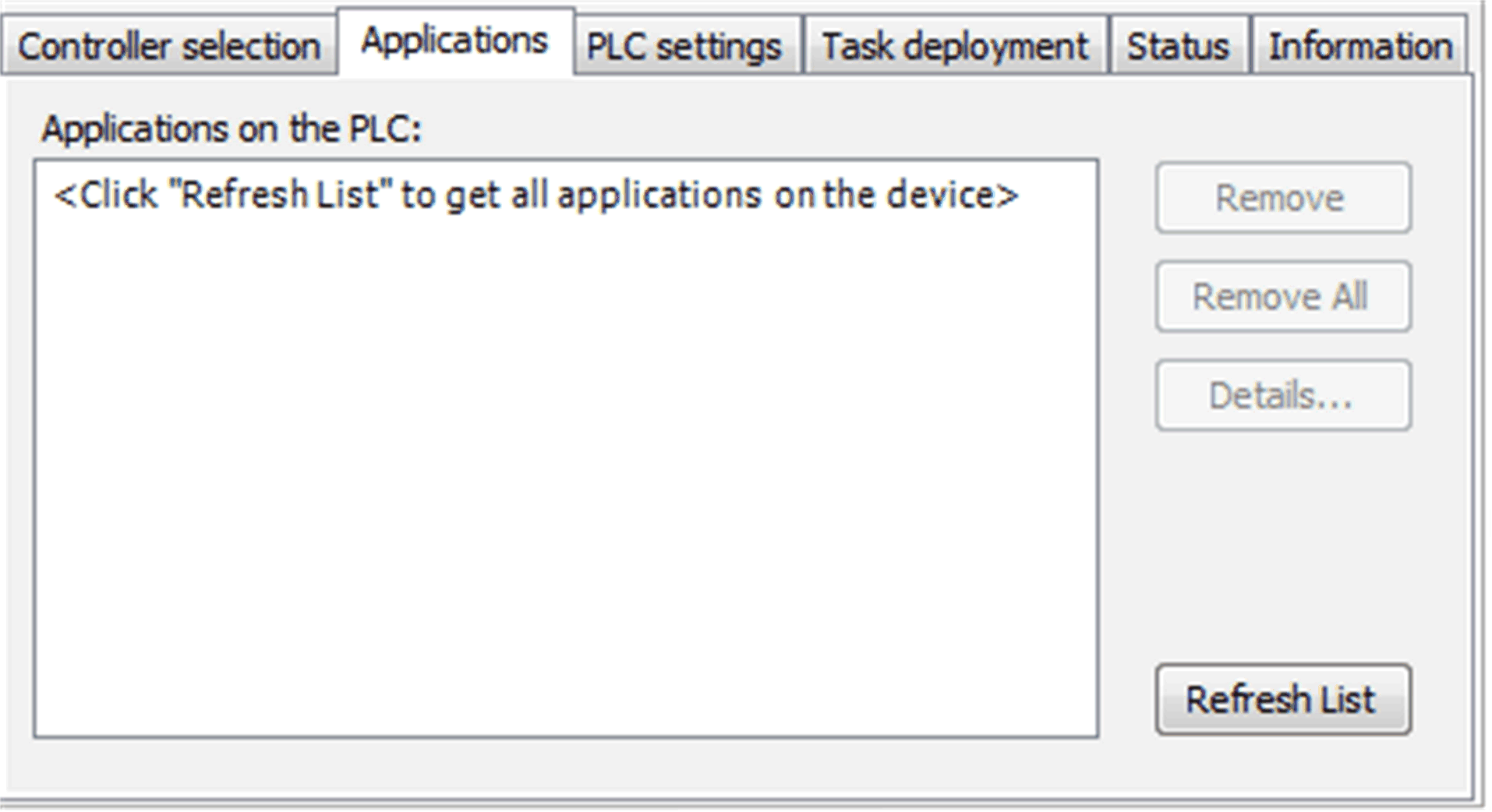Adjust settings in the PLC settings tab
The height and width of the screenshot is (812, 1492).
[x=684, y=47]
